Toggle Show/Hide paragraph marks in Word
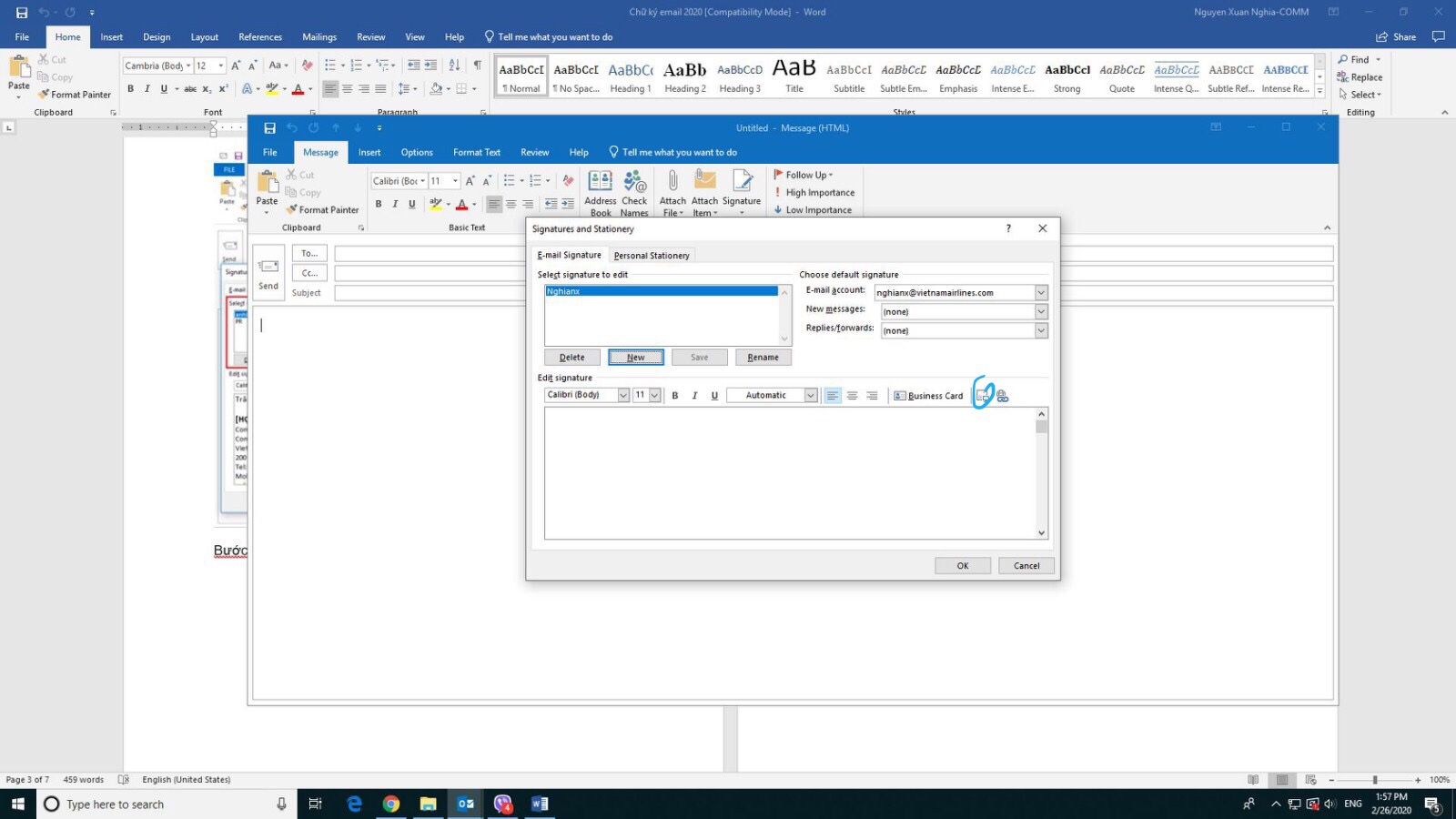The image size is (1456, 819). pos(477,65)
